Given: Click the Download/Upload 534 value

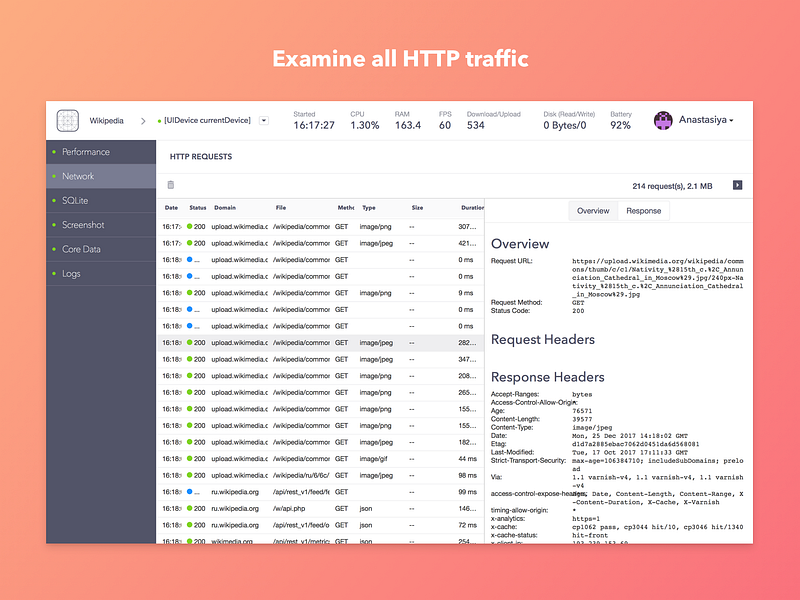Looking at the screenshot, I should coord(476,126).
